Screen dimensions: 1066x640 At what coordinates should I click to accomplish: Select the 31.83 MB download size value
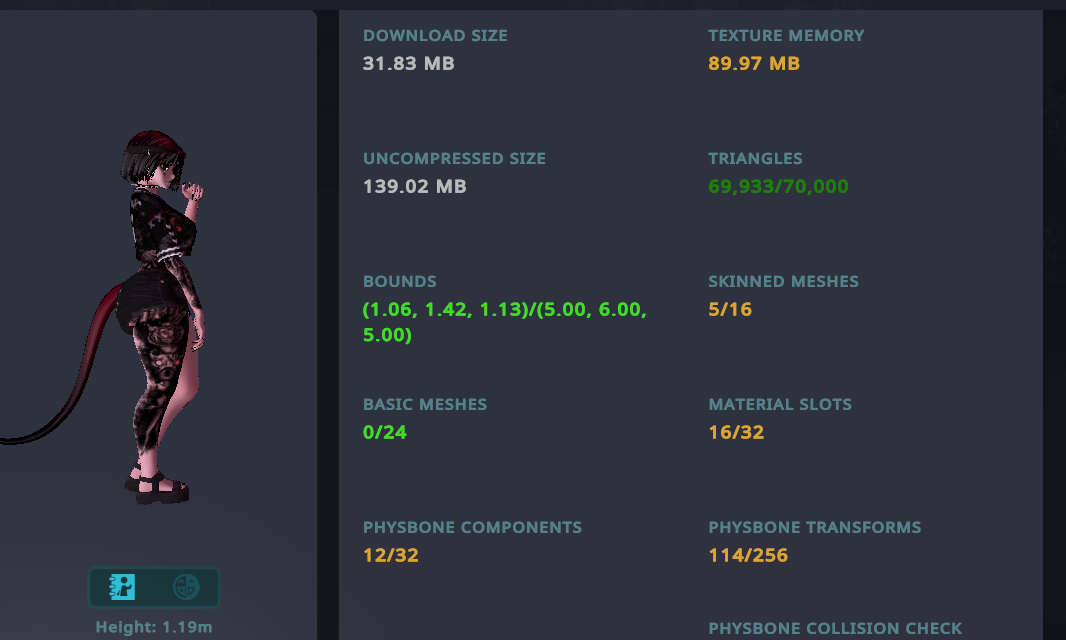click(408, 63)
